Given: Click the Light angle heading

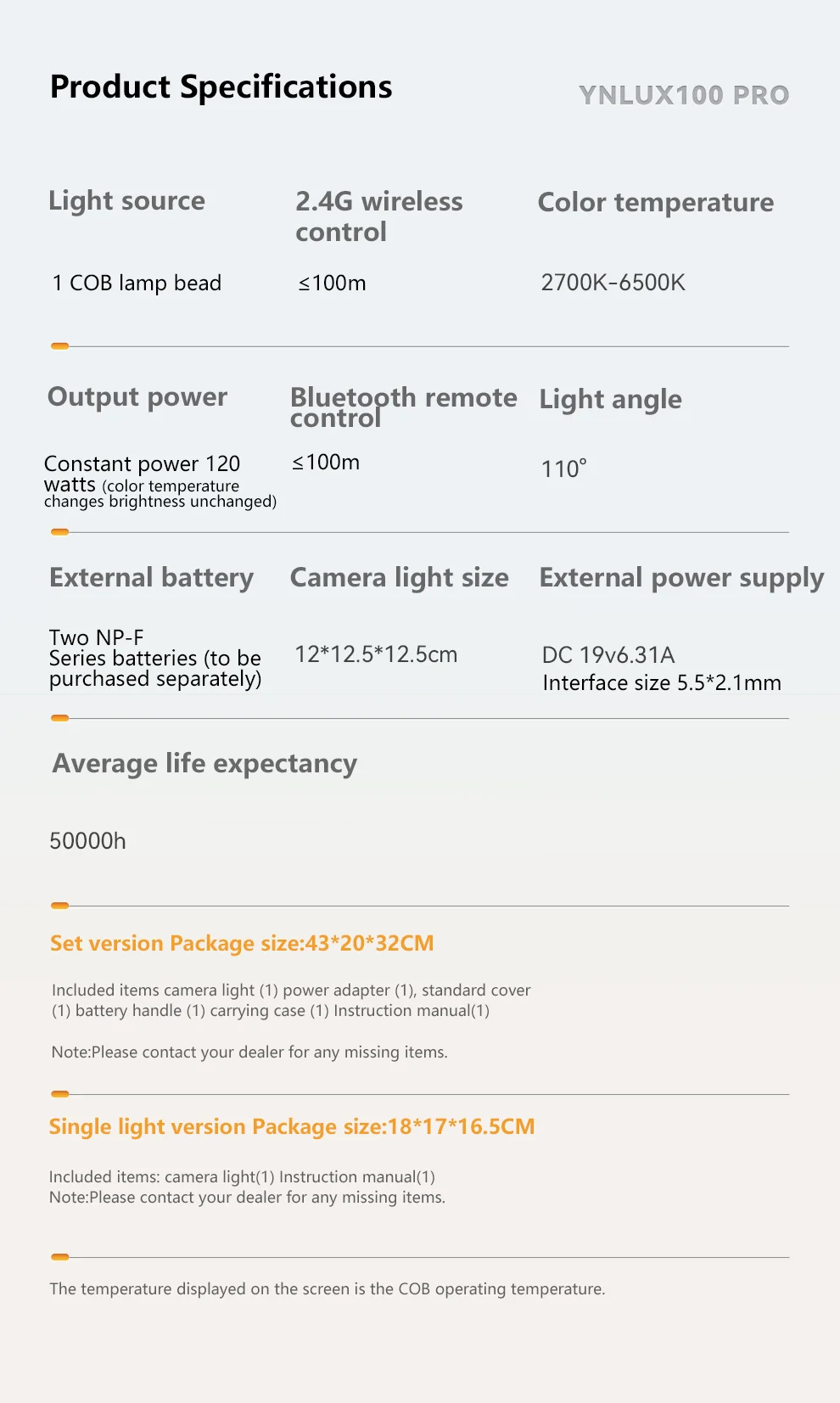Looking at the screenshot, I should pos(610,400).
